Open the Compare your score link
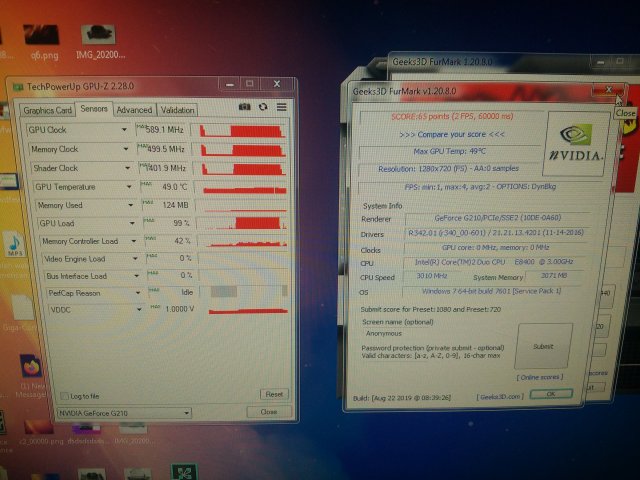Image resolution: width=640 pixels, height=480 pixels. (x=452, y=134)
